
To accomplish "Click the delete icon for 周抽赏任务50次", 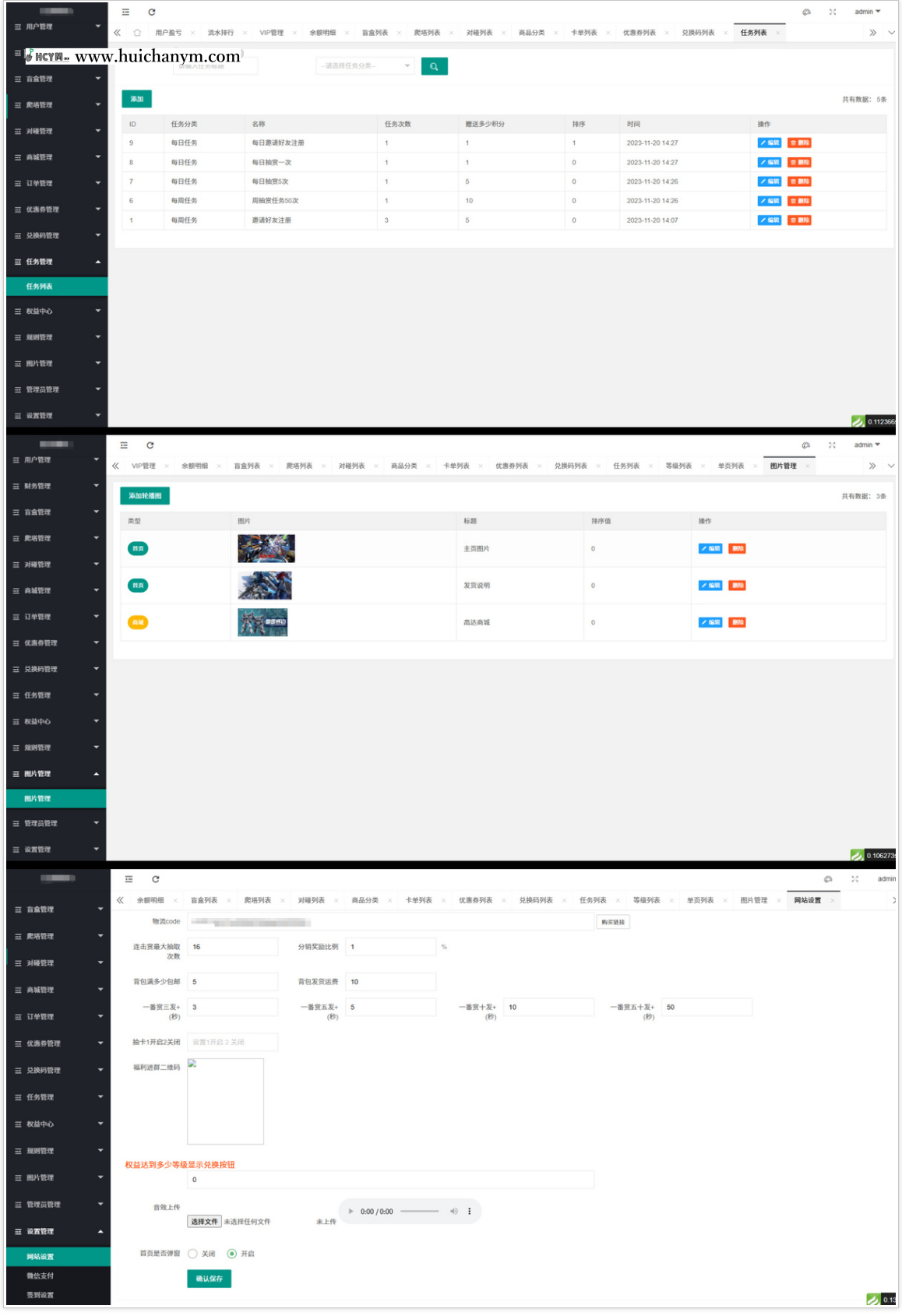I will coord(799,201).
